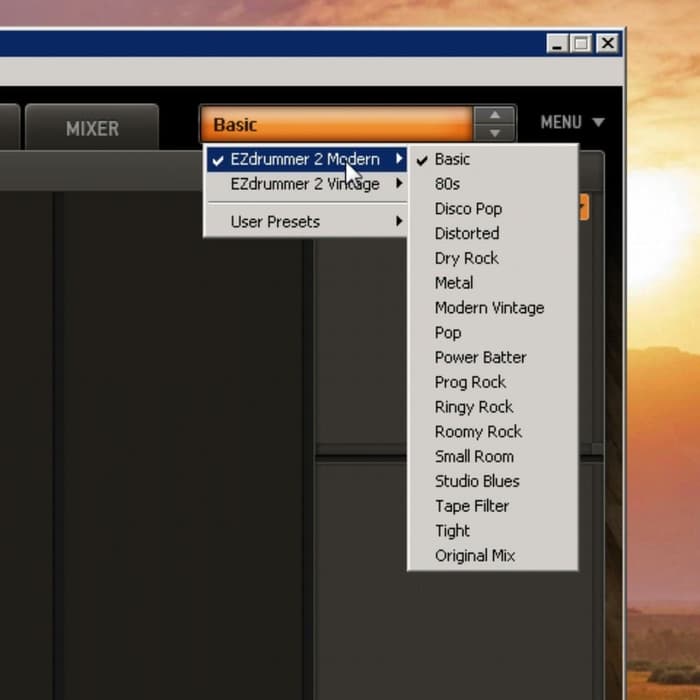
Task: Open the EZdrummer 2 Modern submenu
Action: pyautogui.click(x=307, y=159)
